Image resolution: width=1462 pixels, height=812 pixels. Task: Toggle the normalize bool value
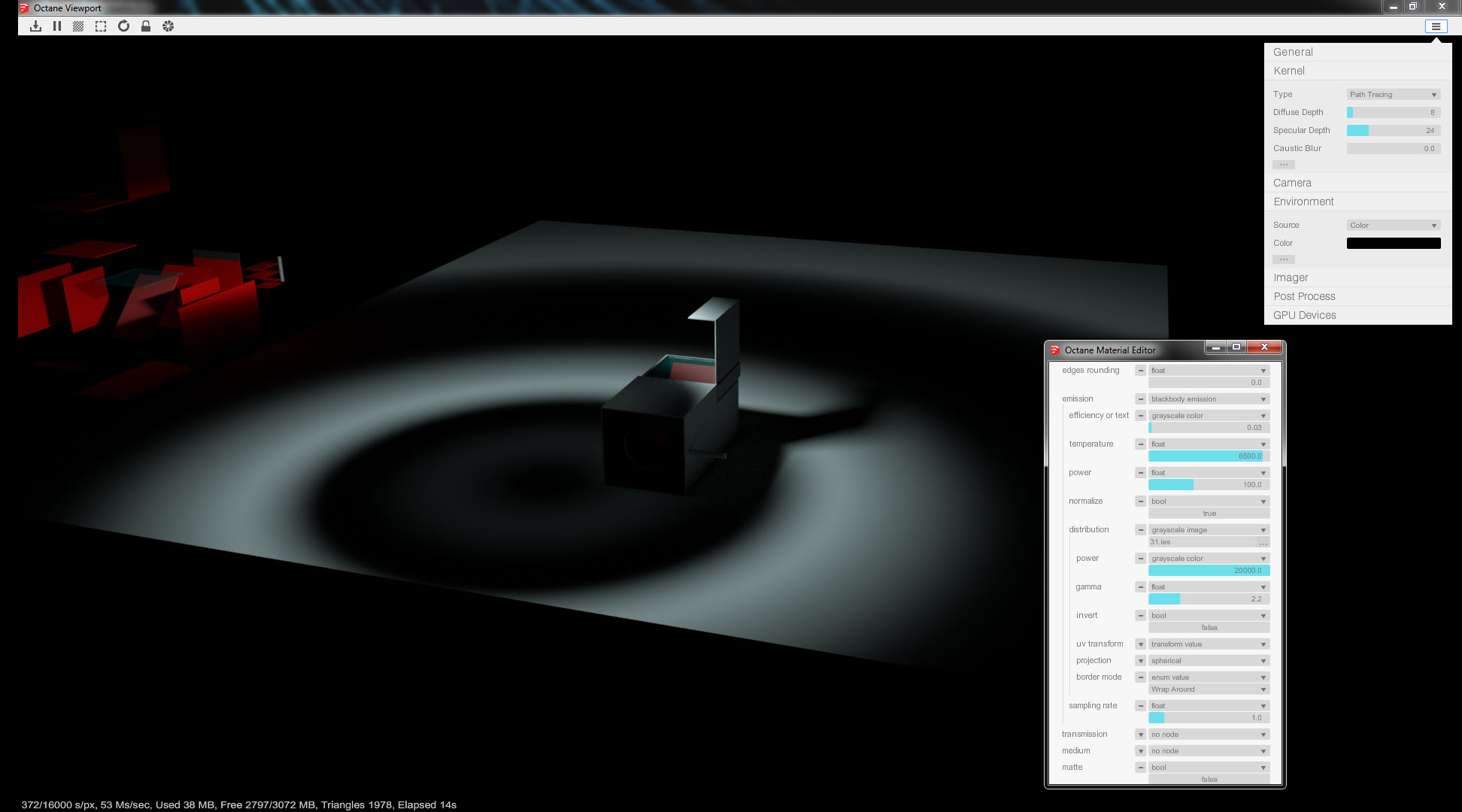point(1209,514)
